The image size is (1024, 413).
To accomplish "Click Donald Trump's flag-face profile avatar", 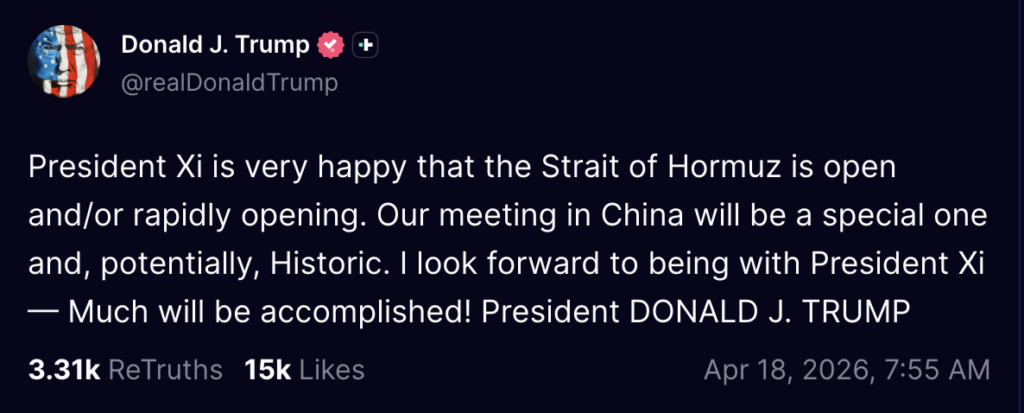I will [64, 61].
